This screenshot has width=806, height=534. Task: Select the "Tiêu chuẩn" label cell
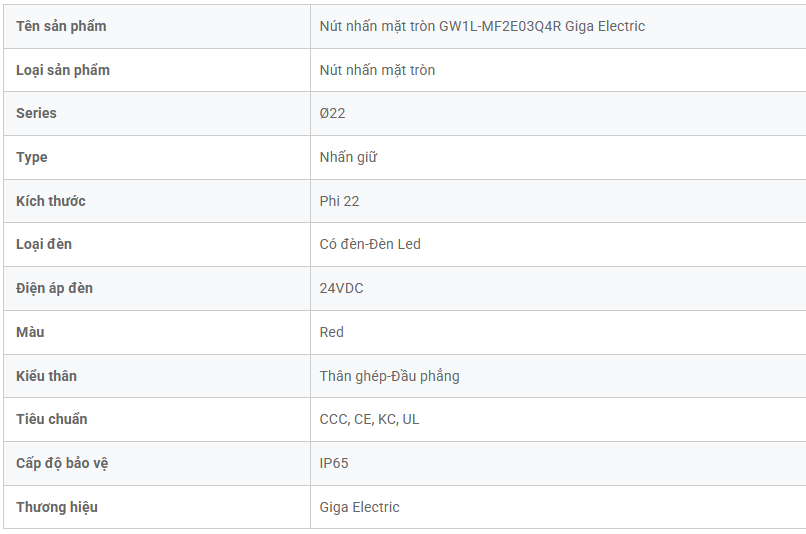click(51, 419)
